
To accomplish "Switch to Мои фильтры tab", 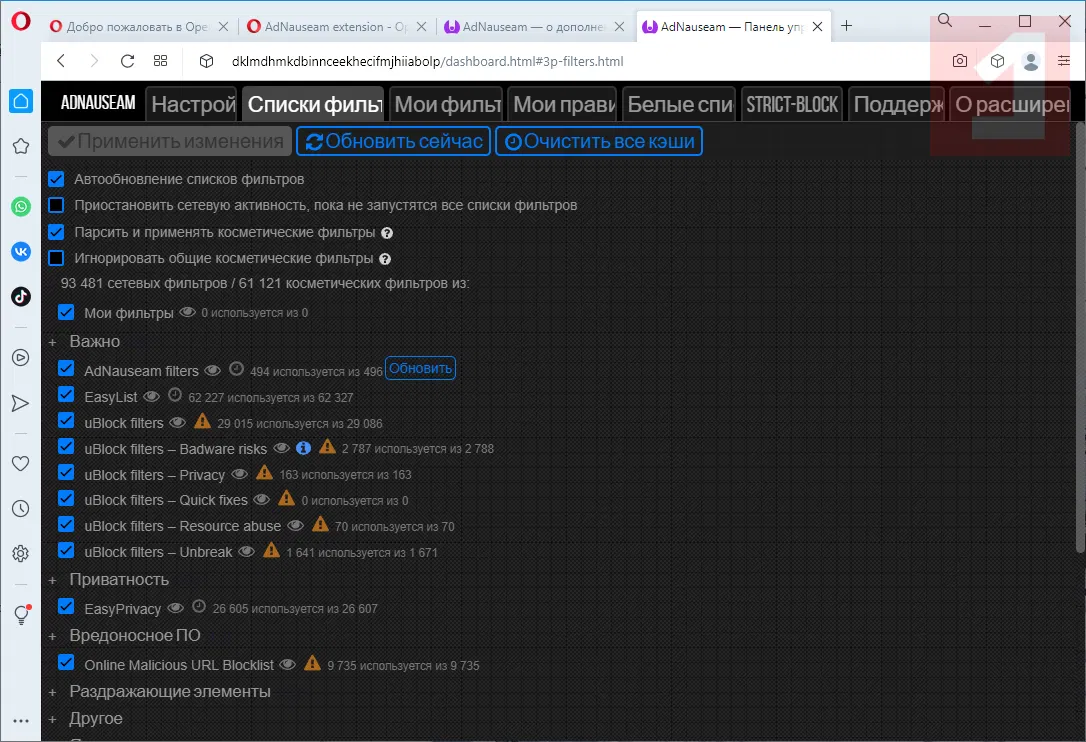I will [447, 104].
